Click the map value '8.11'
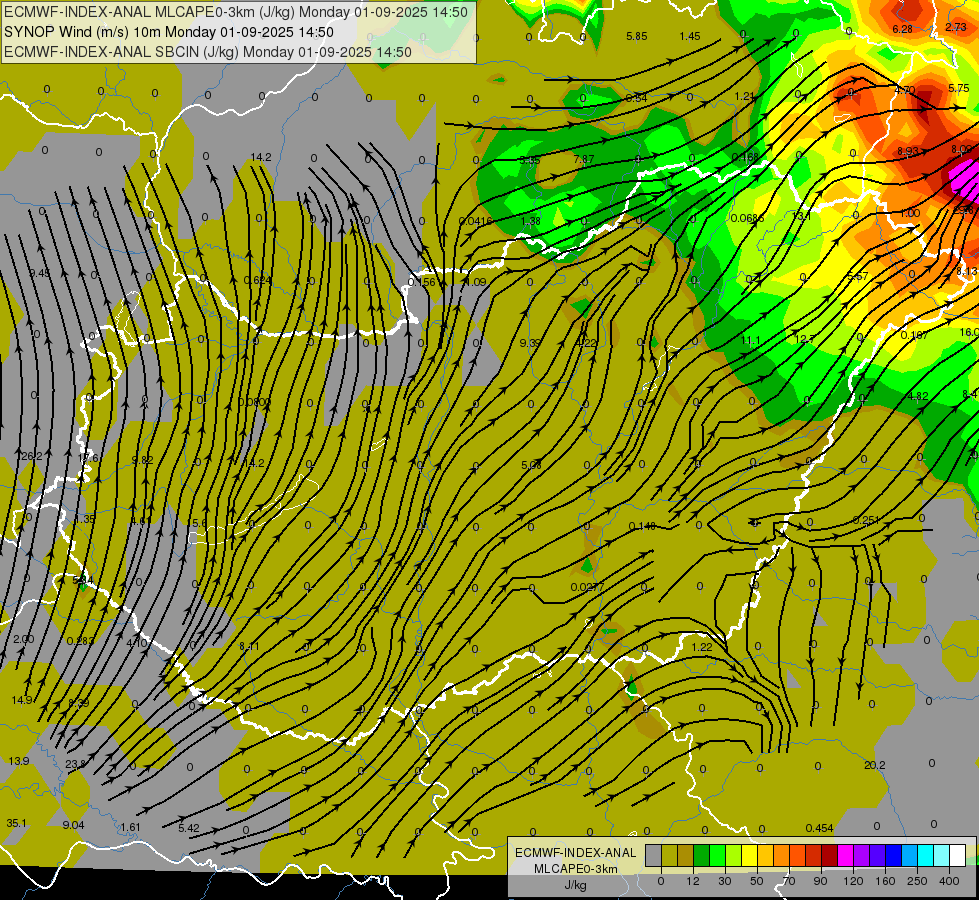979x900 pixels. [249, 646]
